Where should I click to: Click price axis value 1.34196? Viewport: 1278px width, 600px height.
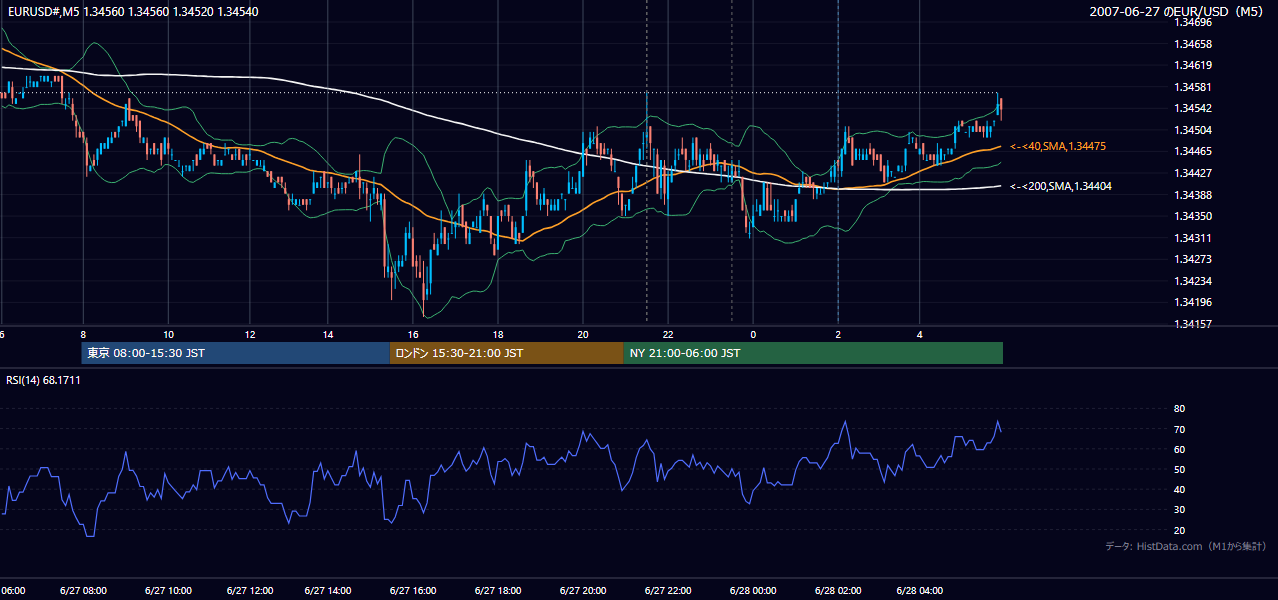click(1192, 302)
